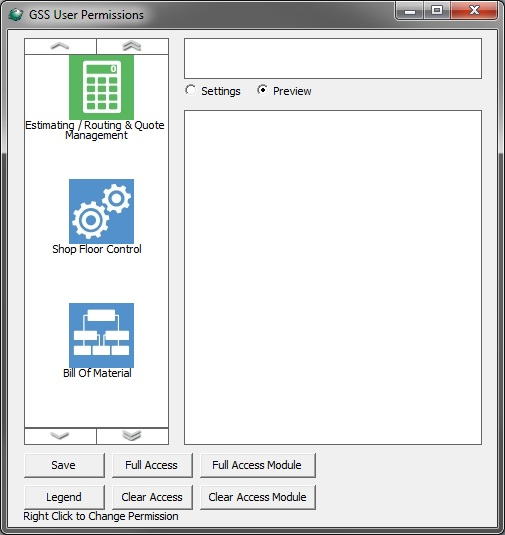Select the Preview radio button
505x535 pixels.
pyautogui.click(x=262, y=90)
